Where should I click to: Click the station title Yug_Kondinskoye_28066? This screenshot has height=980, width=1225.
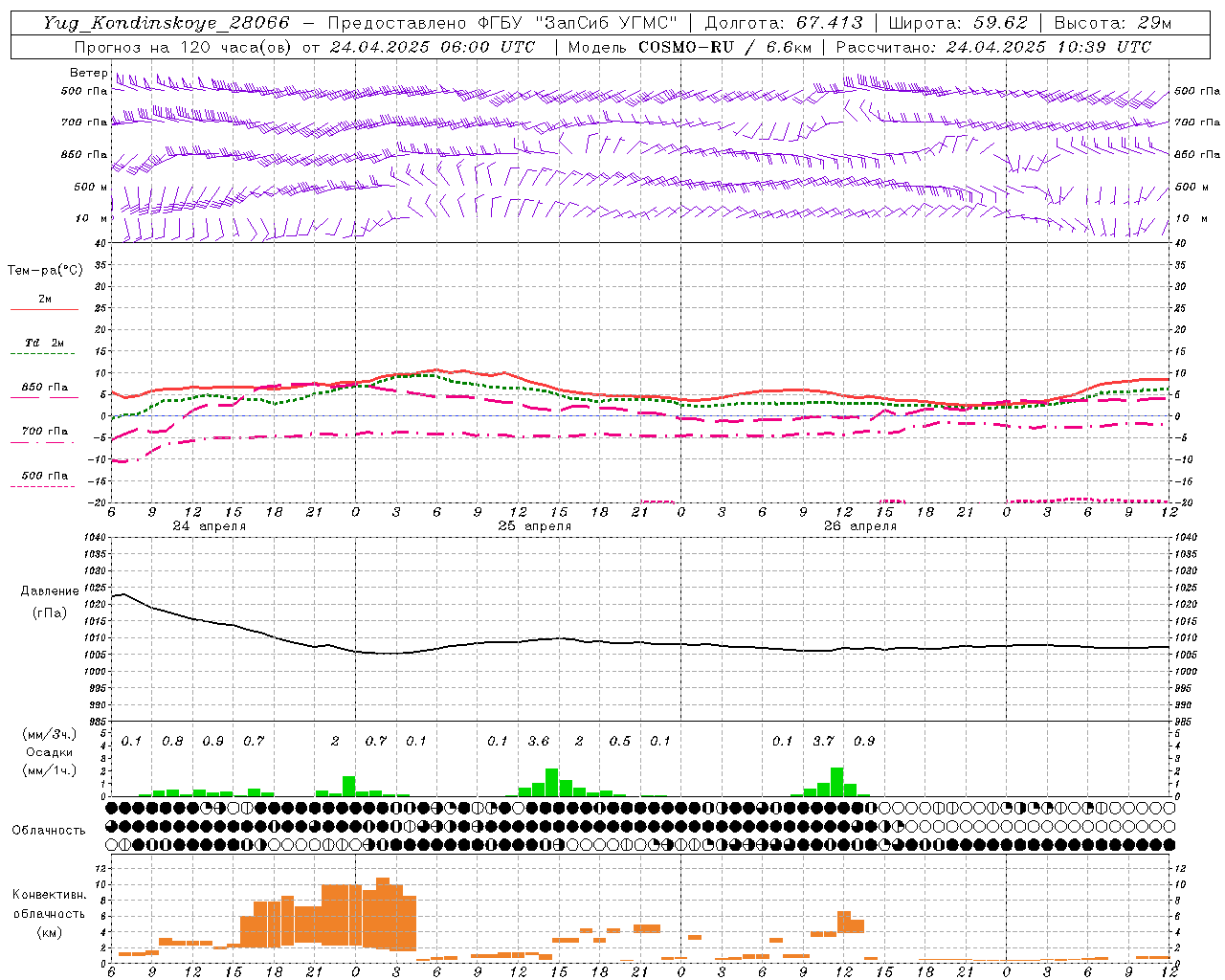point(167,23)
